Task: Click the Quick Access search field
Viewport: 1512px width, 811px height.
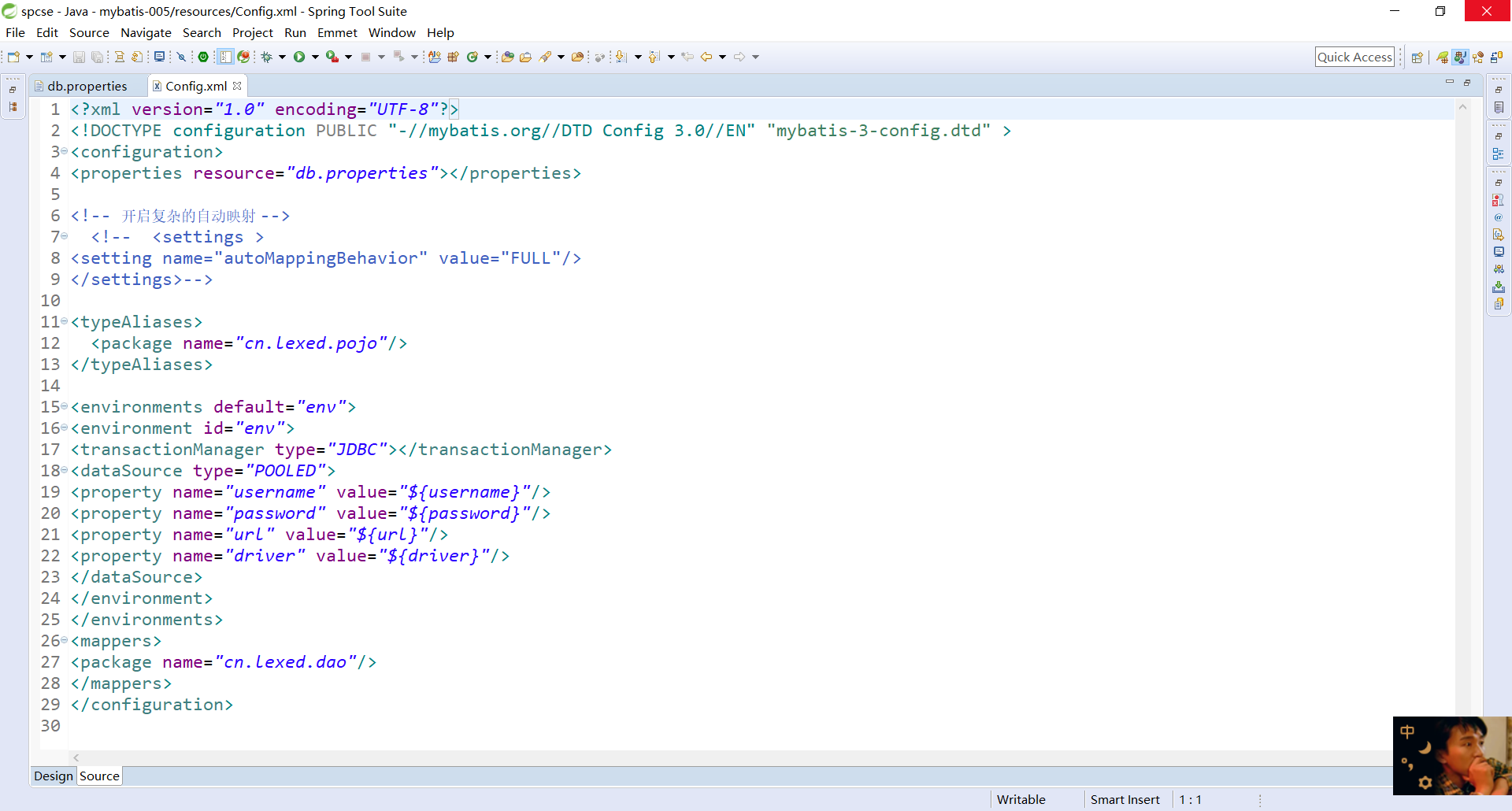Action: [1354, 57]
